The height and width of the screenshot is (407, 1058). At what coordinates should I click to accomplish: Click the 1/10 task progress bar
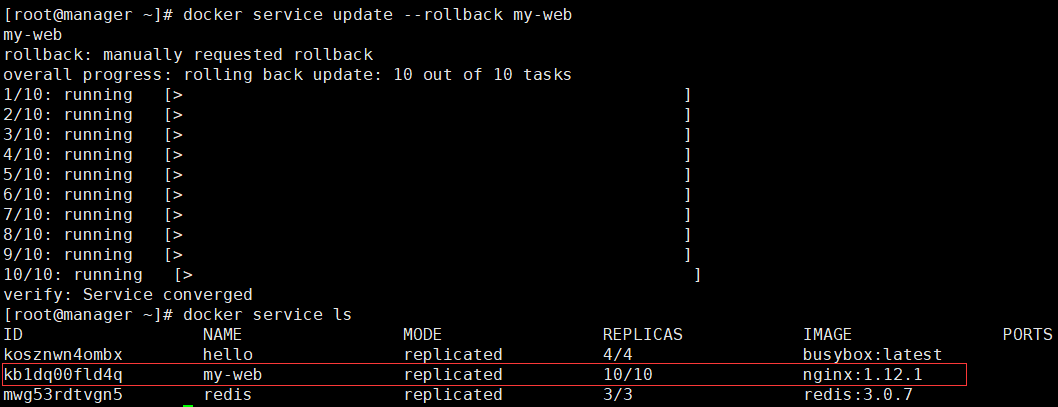[x=428, y=94]
